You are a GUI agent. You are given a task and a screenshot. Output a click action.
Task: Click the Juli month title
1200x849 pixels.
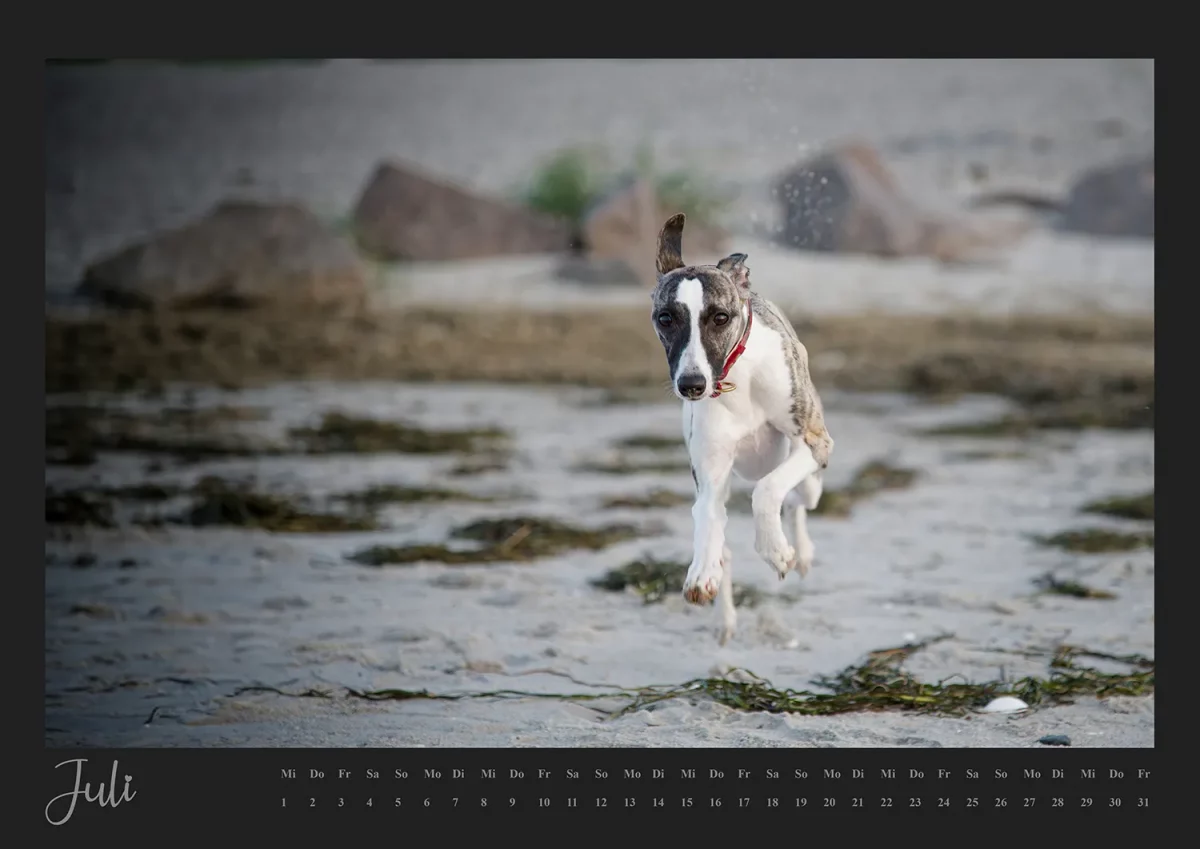point(90,790)
